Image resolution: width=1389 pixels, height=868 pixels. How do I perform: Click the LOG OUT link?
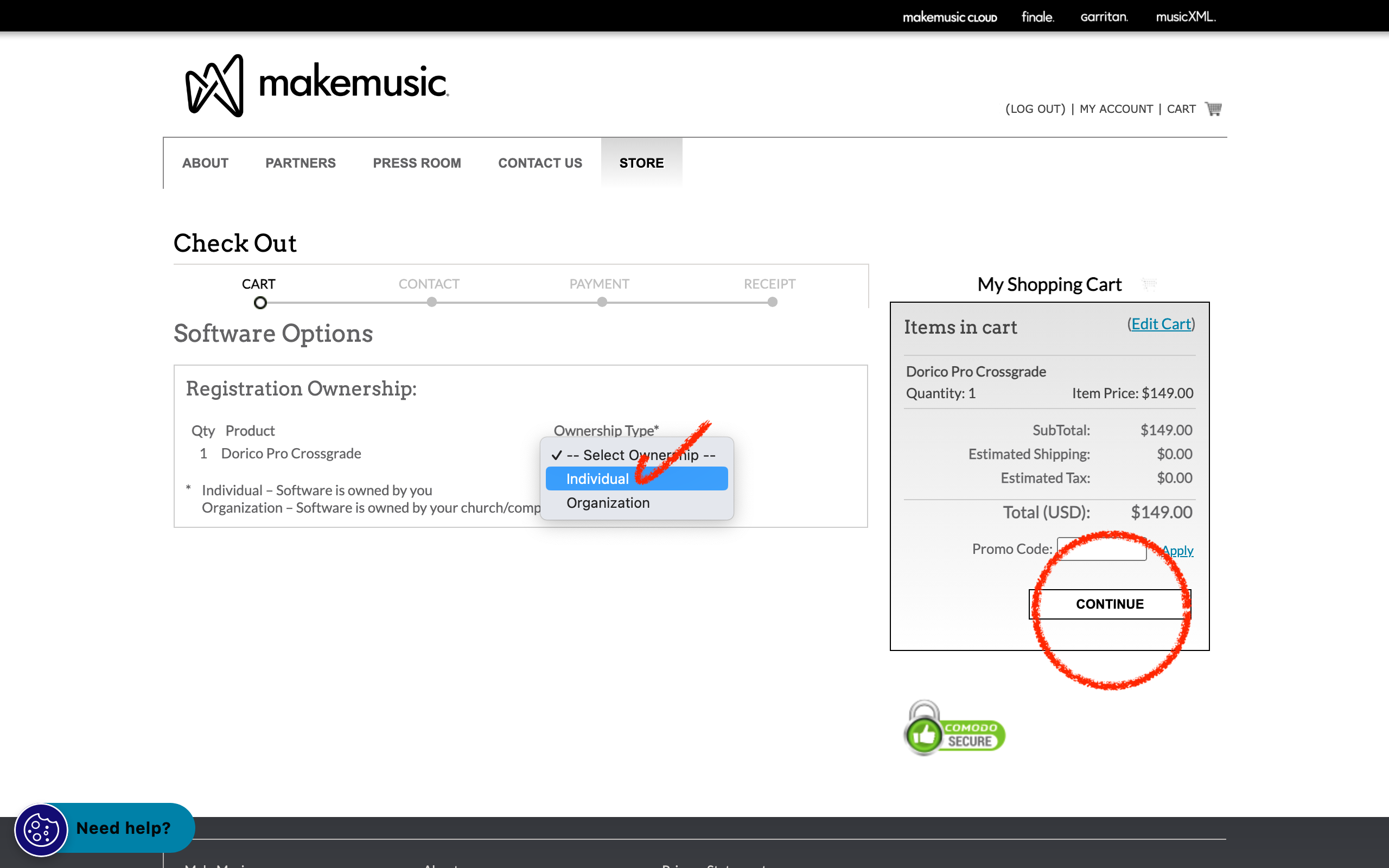point(1035,109)
